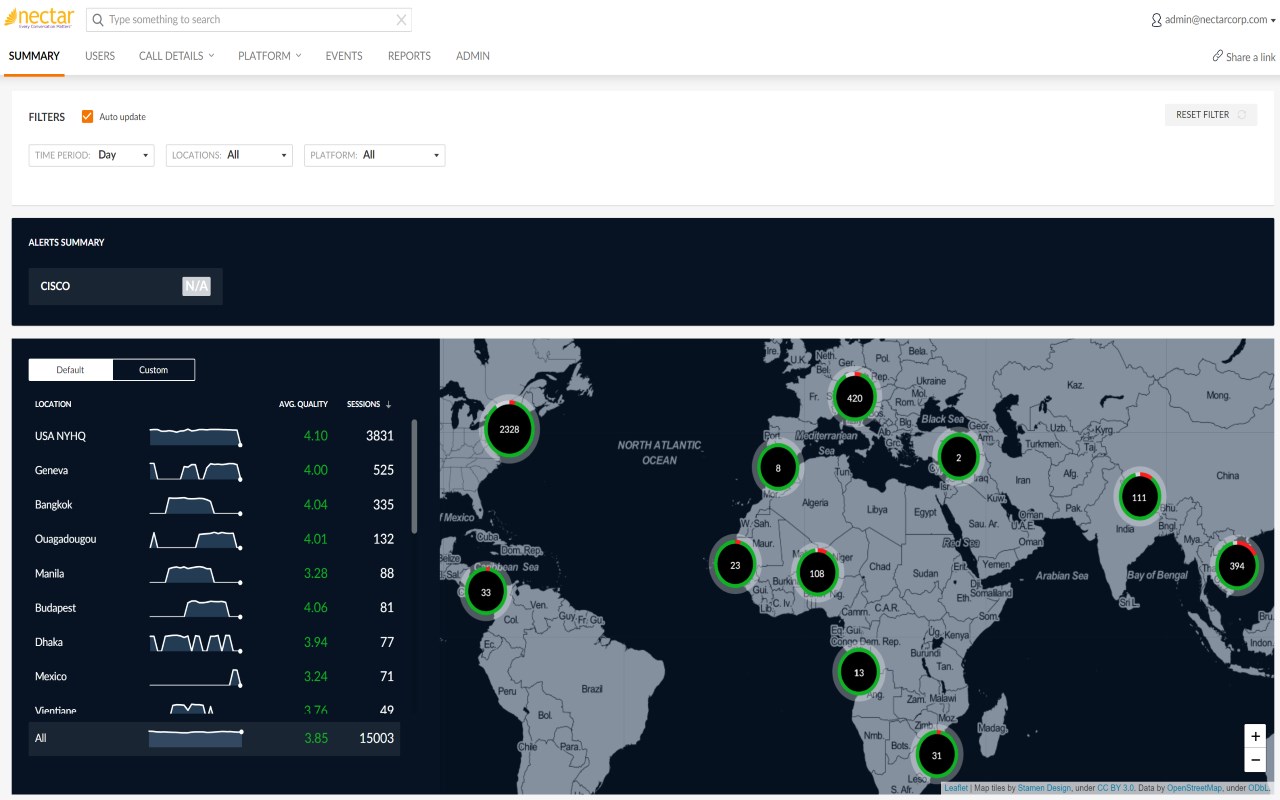Click the Geneva sparkline chart
Screen dimensions: 1280x800
[196, 470]
